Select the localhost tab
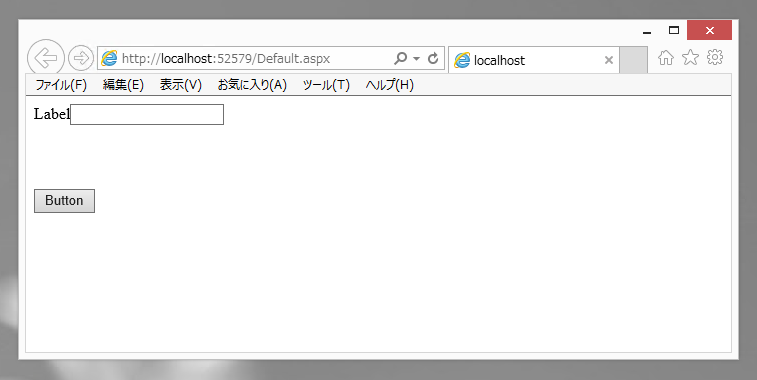 (533, 60)
